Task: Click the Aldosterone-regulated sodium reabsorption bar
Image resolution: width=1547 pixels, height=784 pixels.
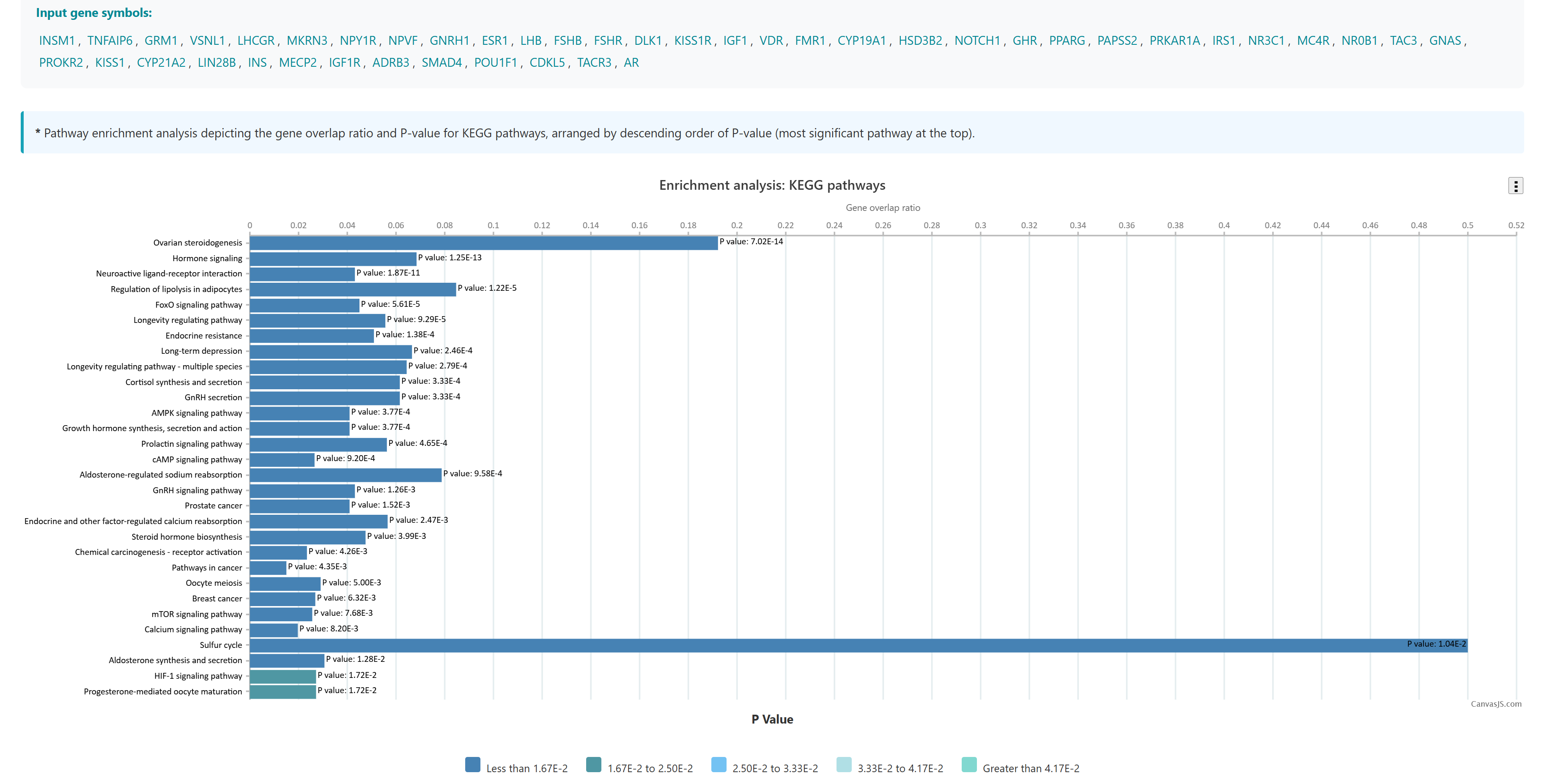Action: [x=346, y=475]
